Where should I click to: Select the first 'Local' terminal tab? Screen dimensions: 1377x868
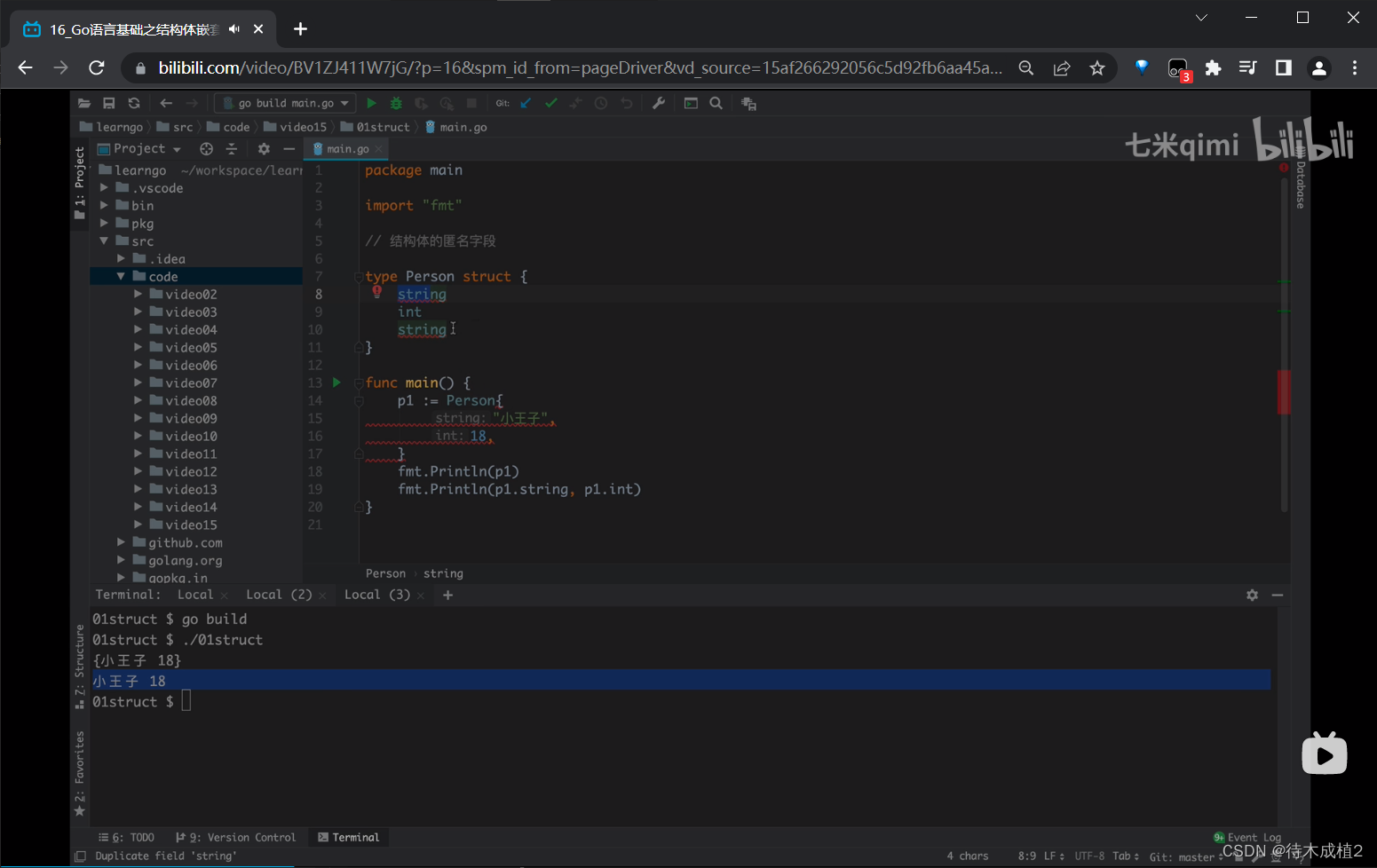(195, 595)
